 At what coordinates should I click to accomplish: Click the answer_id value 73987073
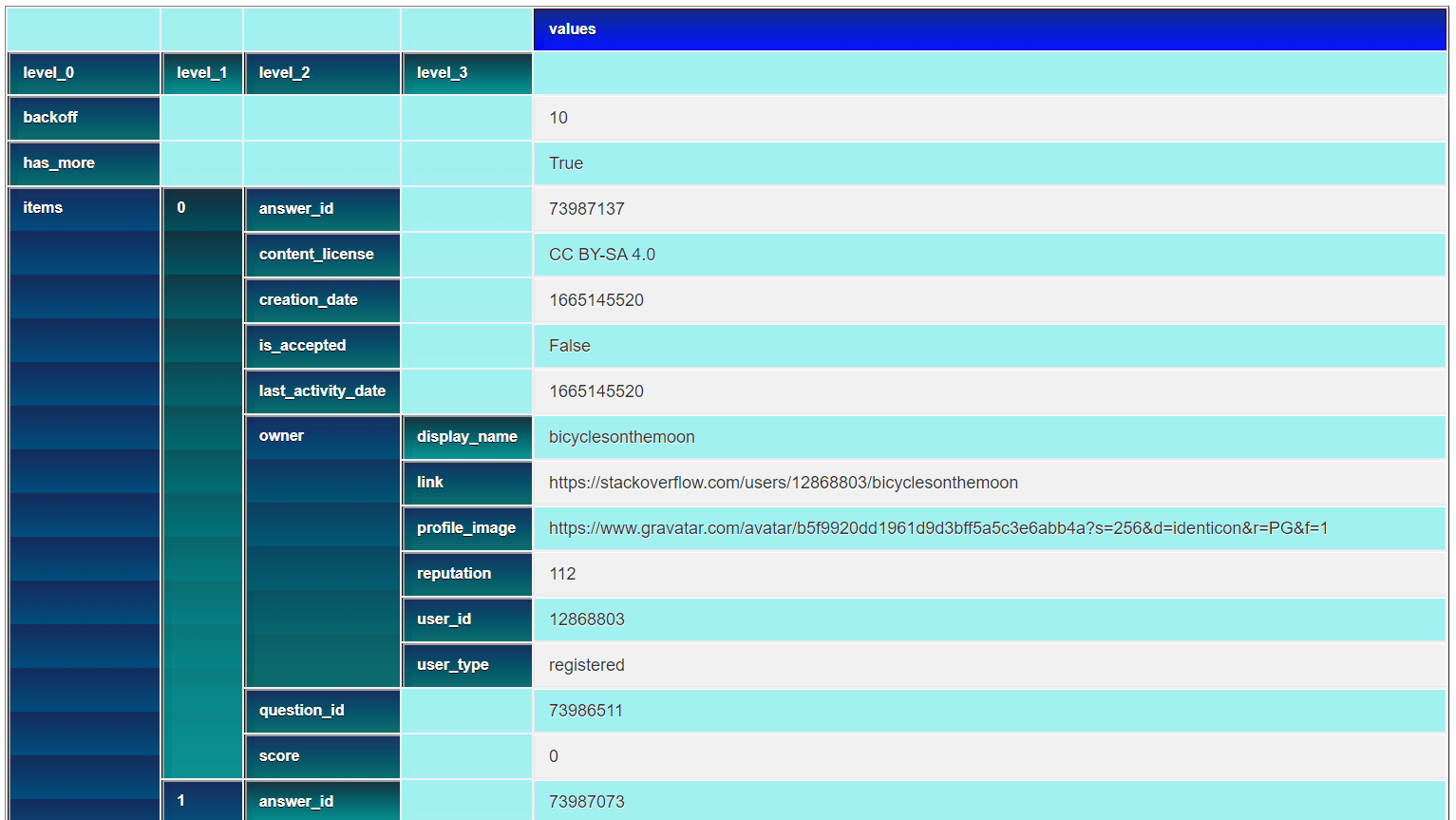coord(586,802)
